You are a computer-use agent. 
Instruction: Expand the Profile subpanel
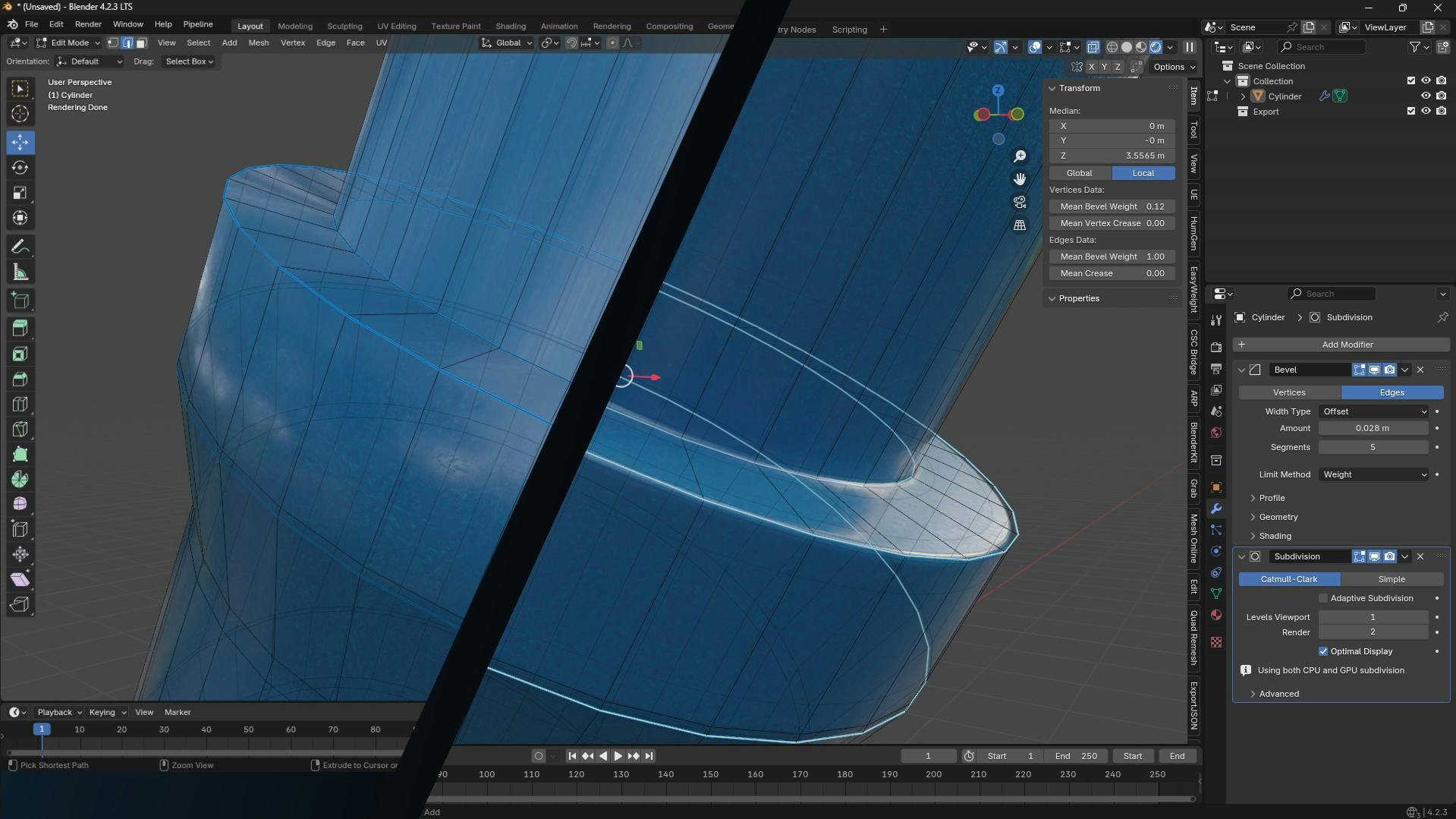[x=1271, y=498]
